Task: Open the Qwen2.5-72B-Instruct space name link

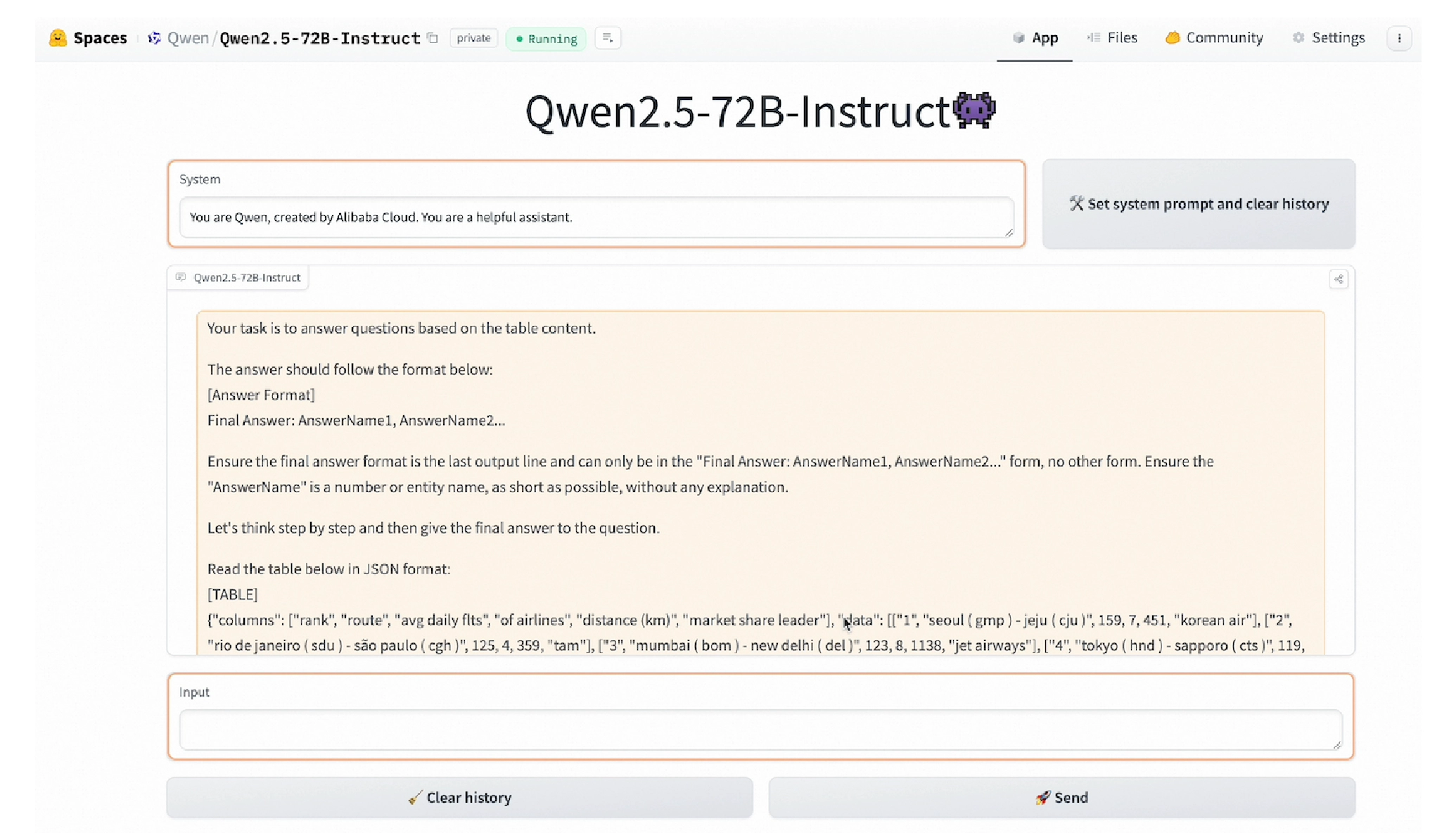Action: tap(320, 38)
